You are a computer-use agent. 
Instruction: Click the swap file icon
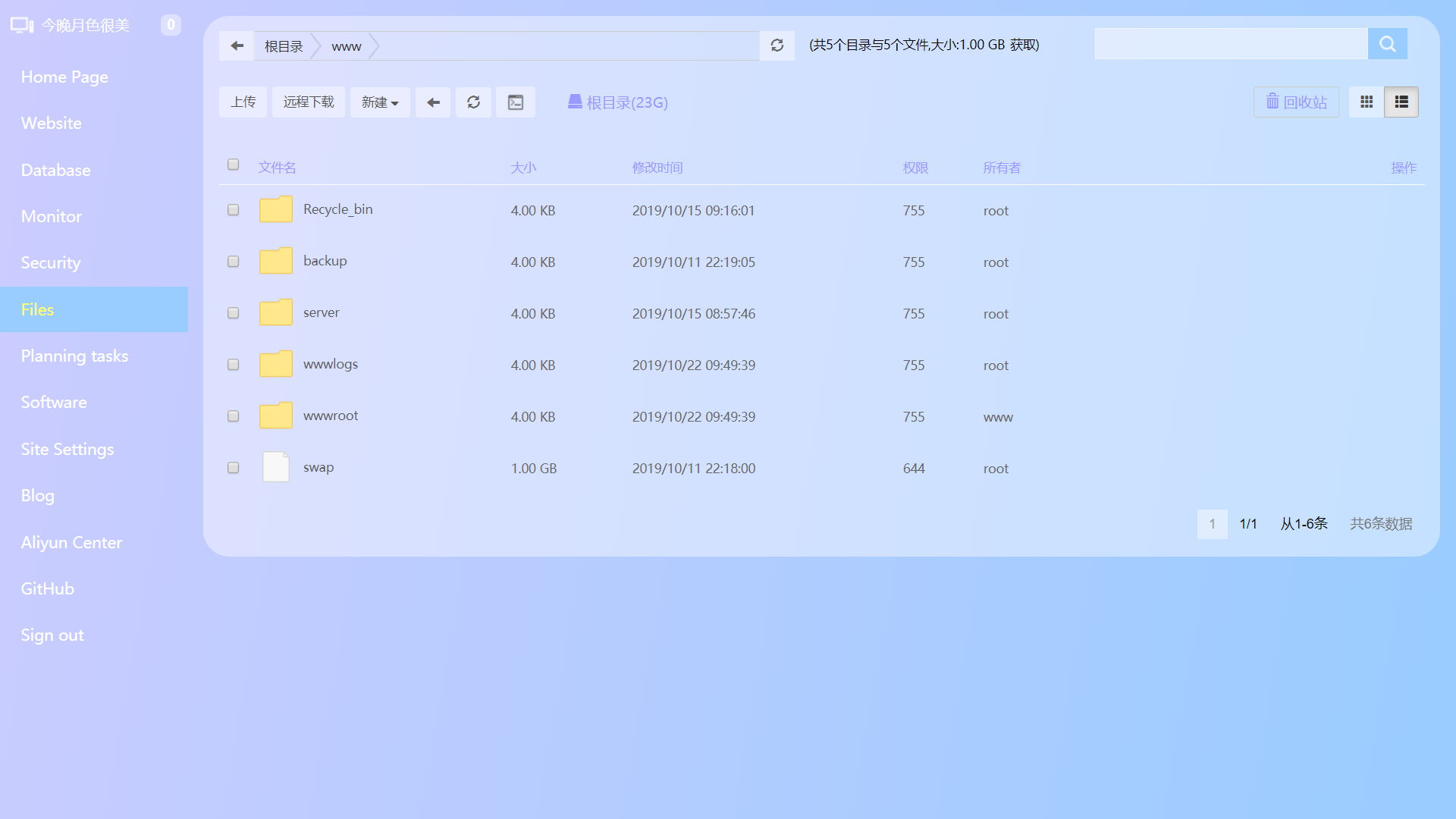click(276, 467)
